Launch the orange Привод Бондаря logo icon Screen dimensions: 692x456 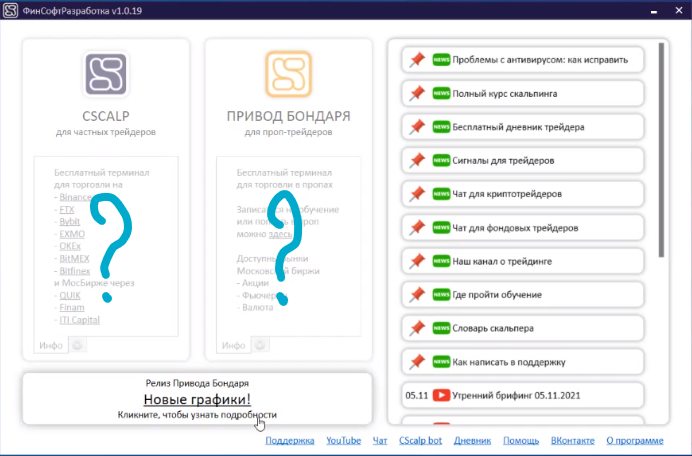point(289,74)
